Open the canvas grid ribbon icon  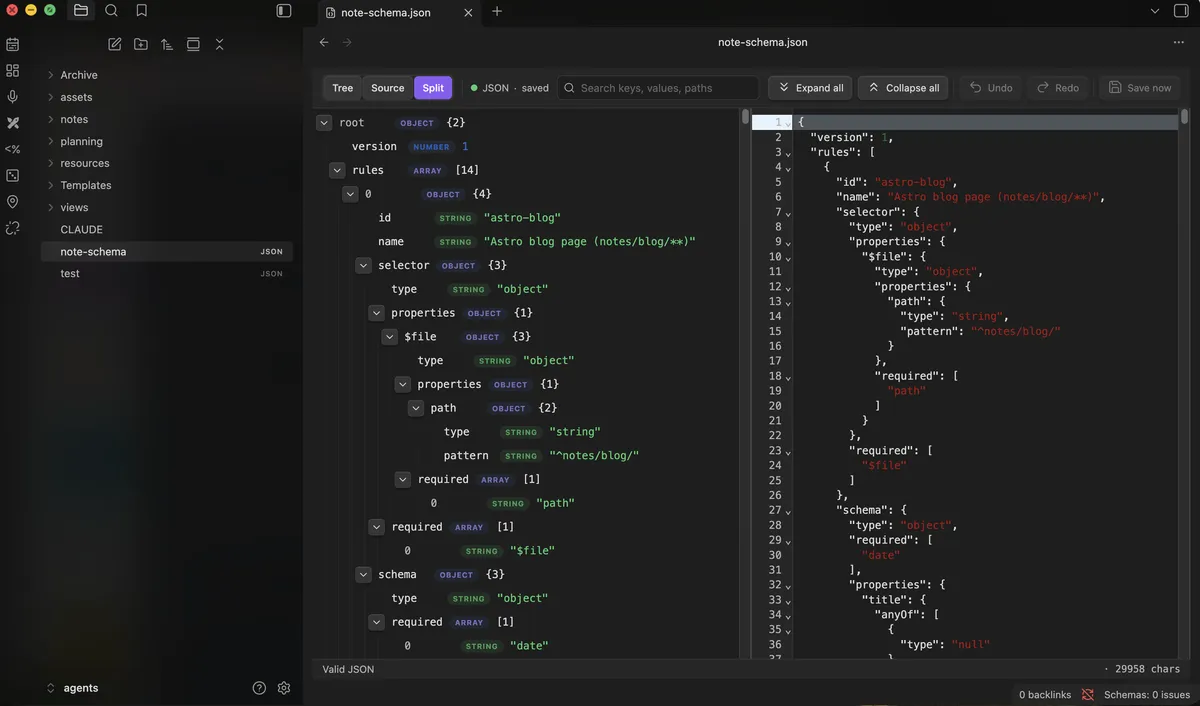pos(13,71)
